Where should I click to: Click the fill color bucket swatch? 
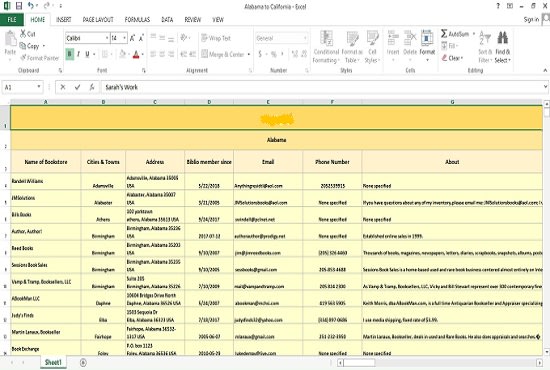[x=122, y=54]
